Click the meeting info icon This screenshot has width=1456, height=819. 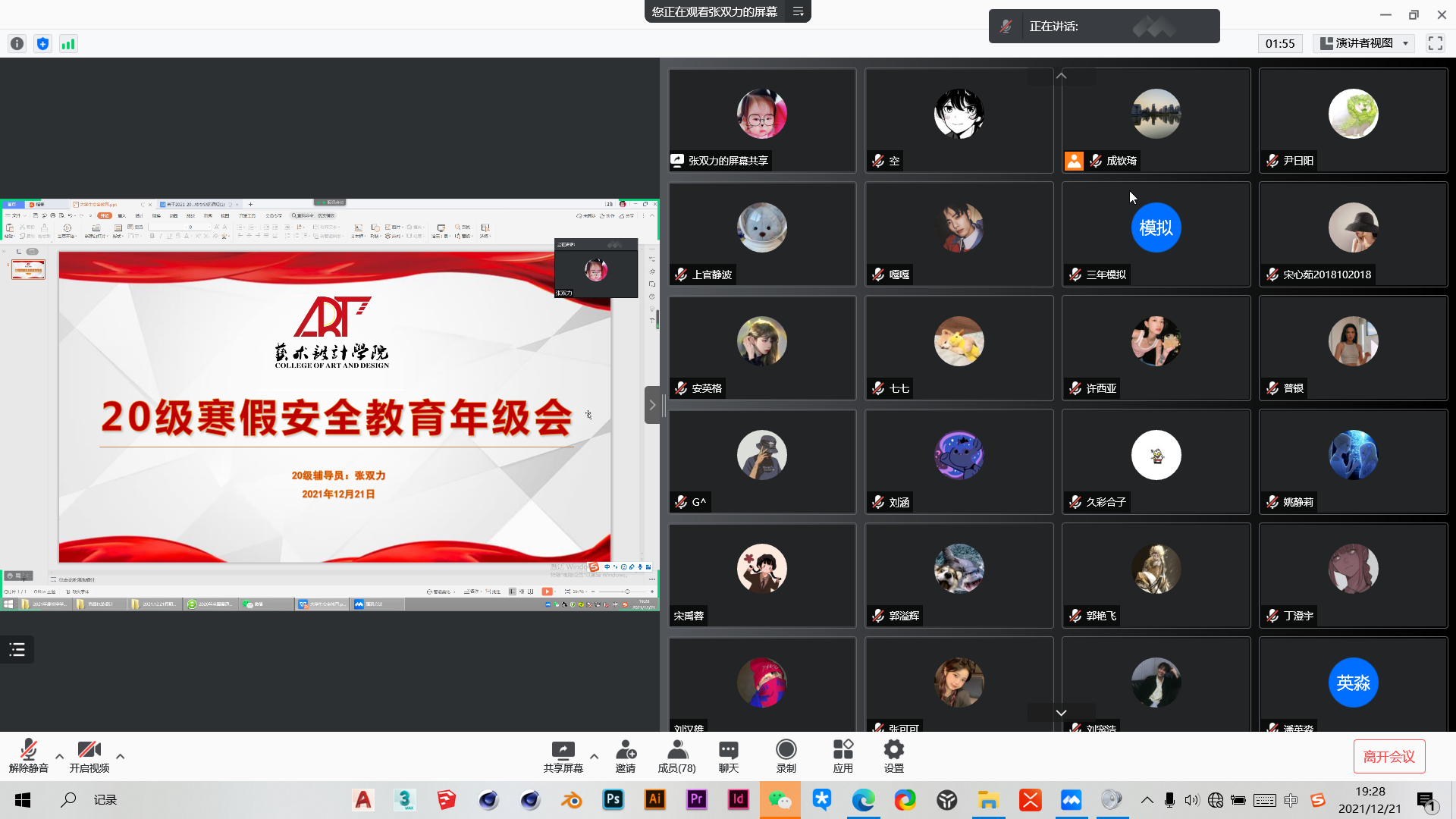(x=17, y=44)
